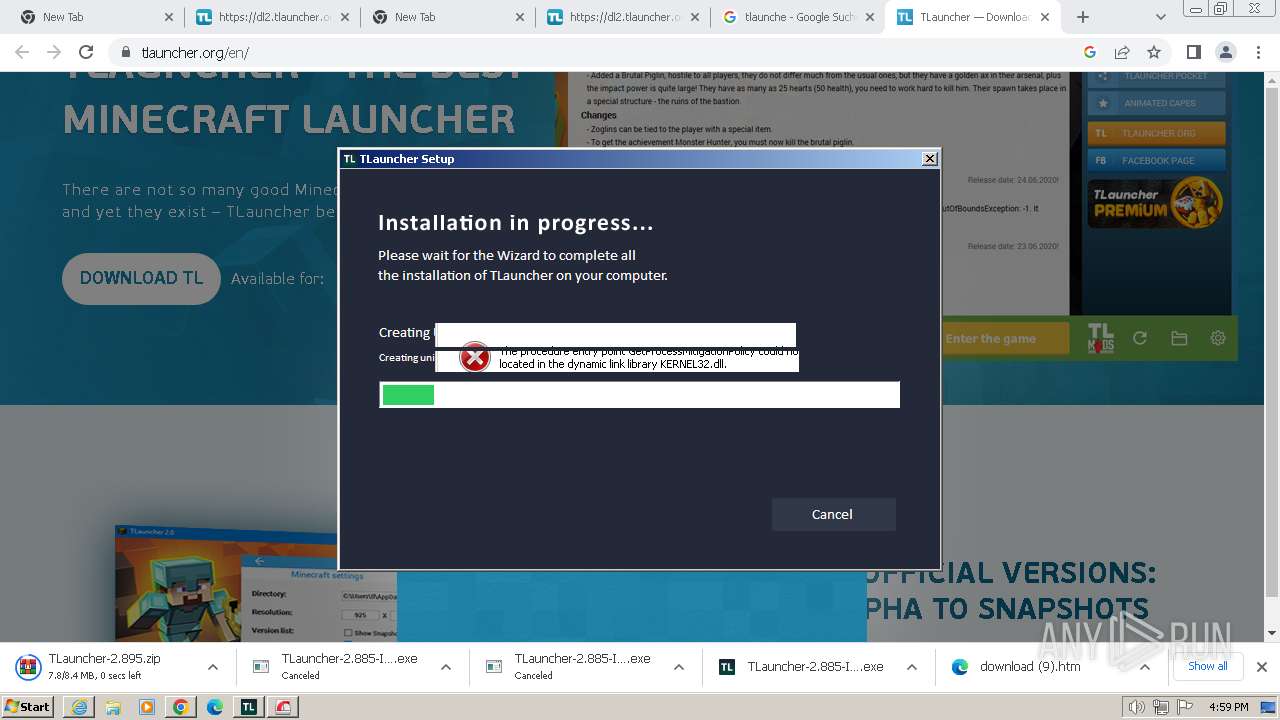1280x720 pixels.
Task: Click the Minecraft settings screenshot thumbnail
Action: pyautogui.click(x=226, y=583)
